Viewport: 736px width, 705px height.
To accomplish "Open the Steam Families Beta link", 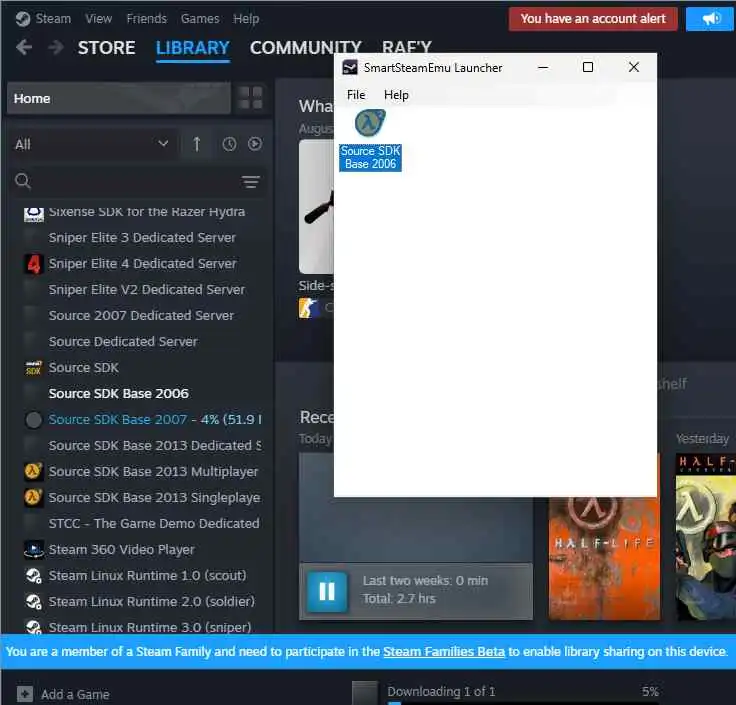I will pyautogui.click(x=444, y=651).
